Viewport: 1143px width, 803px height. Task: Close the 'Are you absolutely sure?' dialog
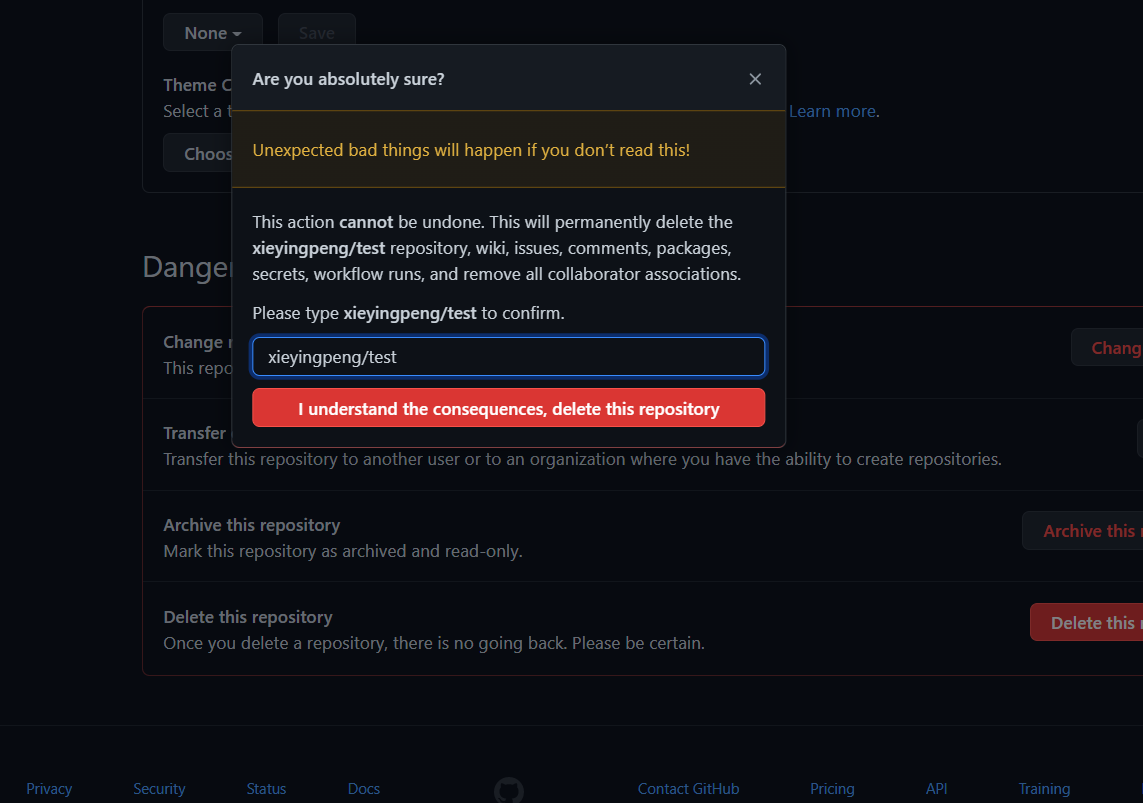pos(754,79)
